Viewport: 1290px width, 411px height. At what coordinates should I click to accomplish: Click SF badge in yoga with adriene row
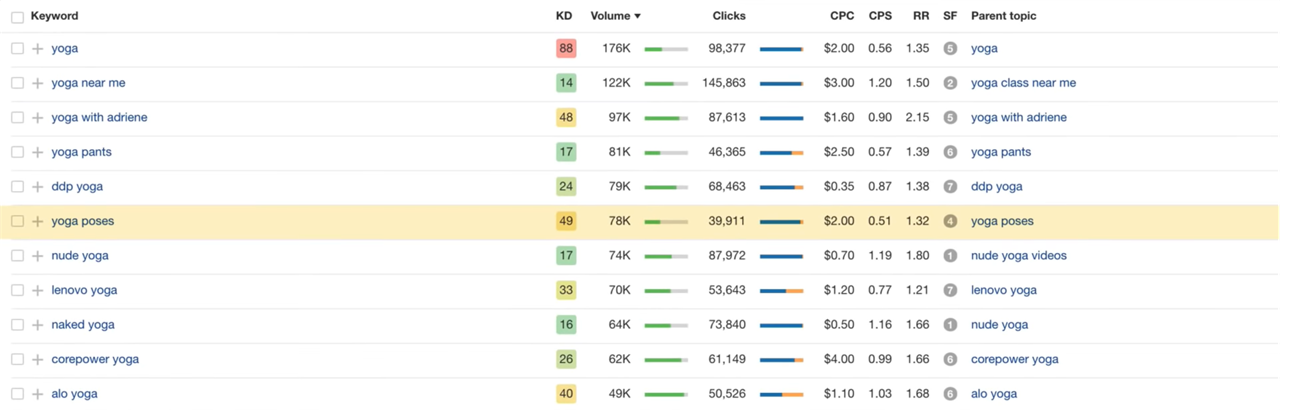(x=950, y=117)
